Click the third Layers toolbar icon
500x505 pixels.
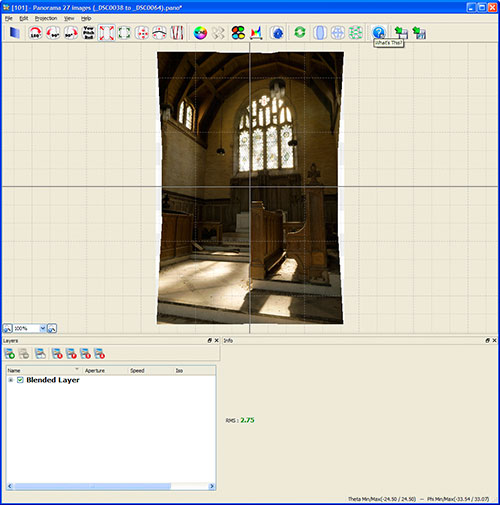pyautogui.click(x=40, y=353)
